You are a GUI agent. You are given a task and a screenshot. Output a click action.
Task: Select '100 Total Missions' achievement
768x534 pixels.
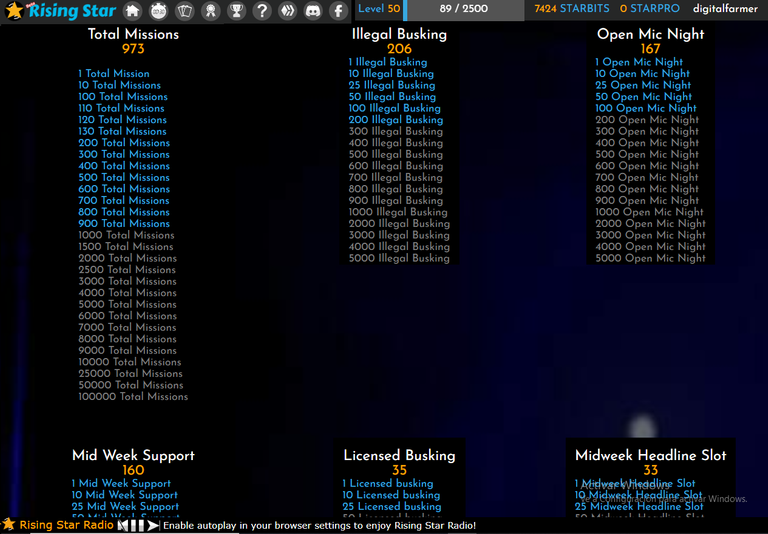123,97
